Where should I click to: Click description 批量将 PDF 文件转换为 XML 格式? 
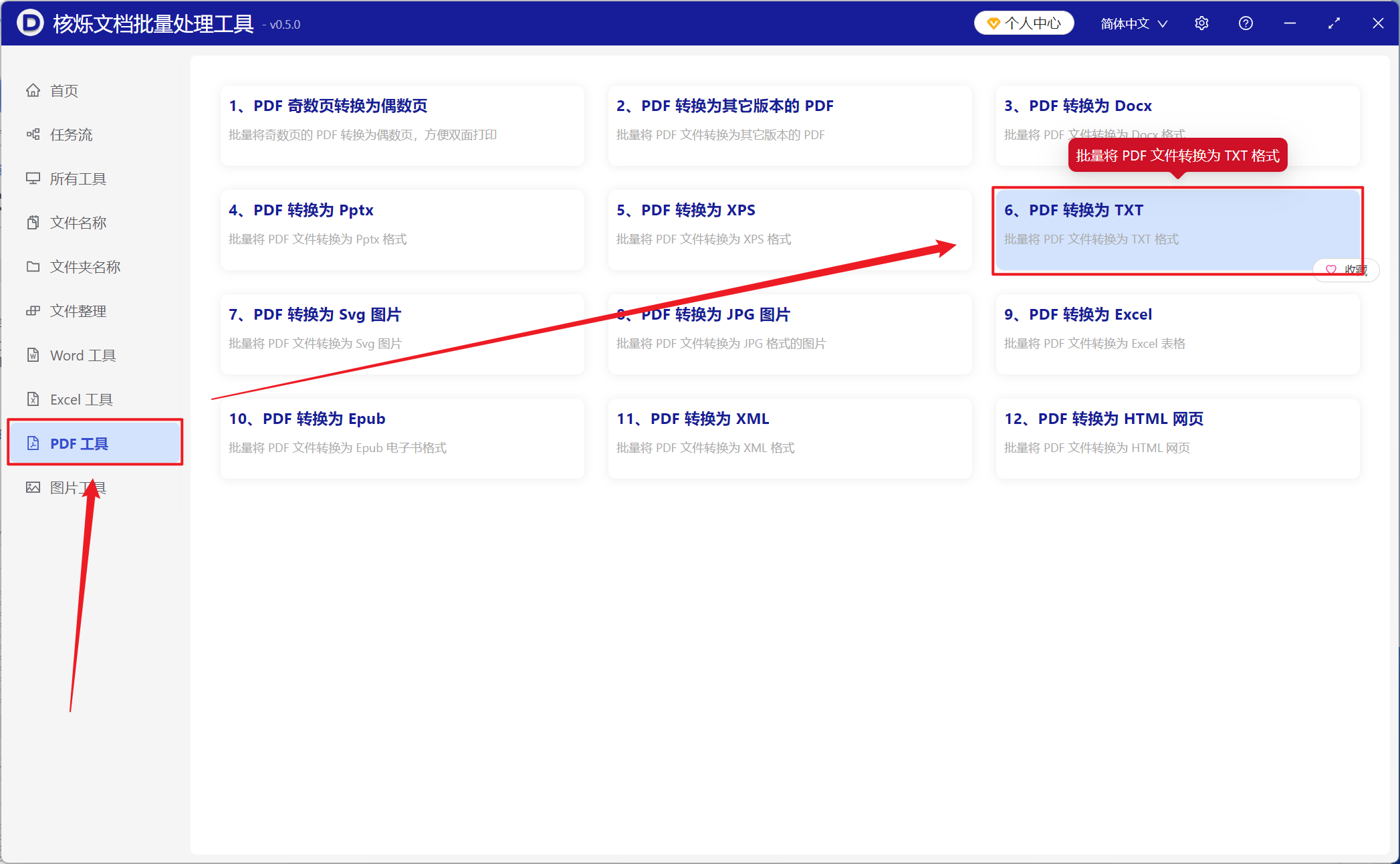(x=705, y=448)
